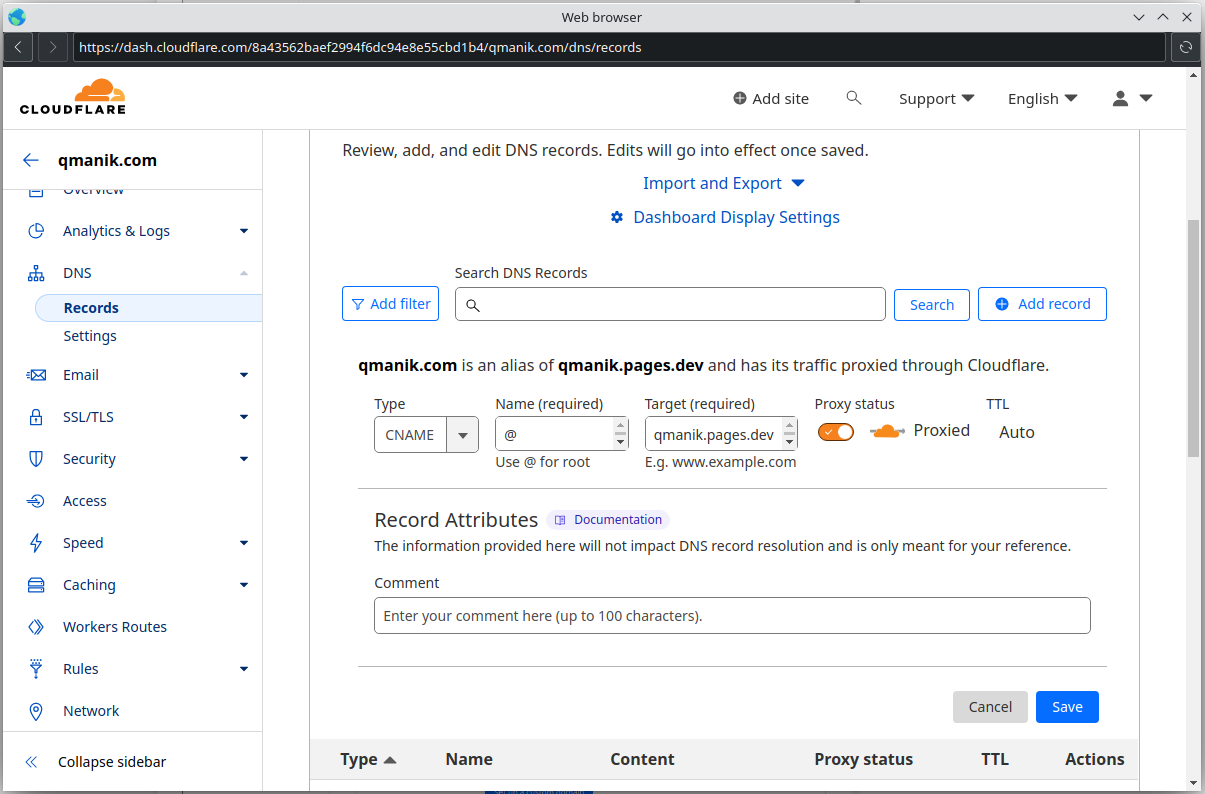
Task: Open the English language dropdown
Action: point(1042,98)
